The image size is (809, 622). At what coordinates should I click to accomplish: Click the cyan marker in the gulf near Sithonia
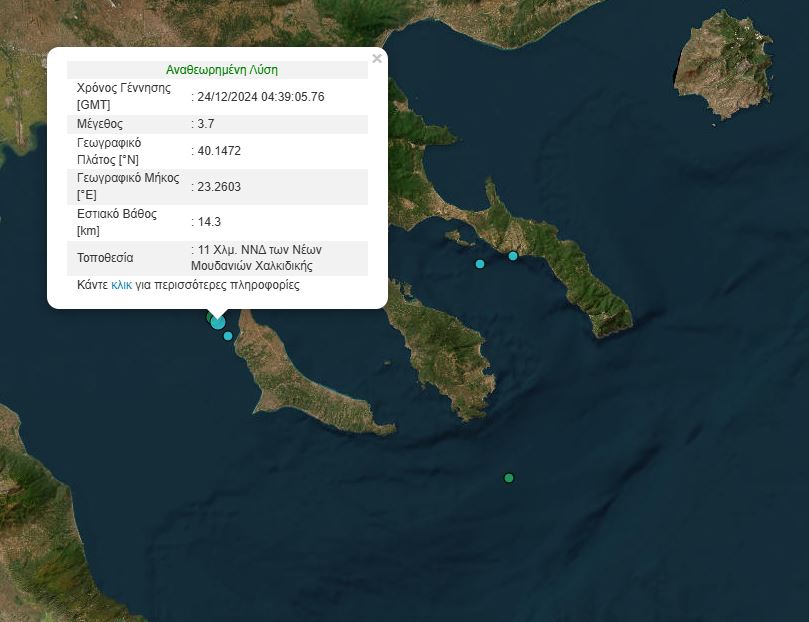pyautogui.click(x=480, y=264)
